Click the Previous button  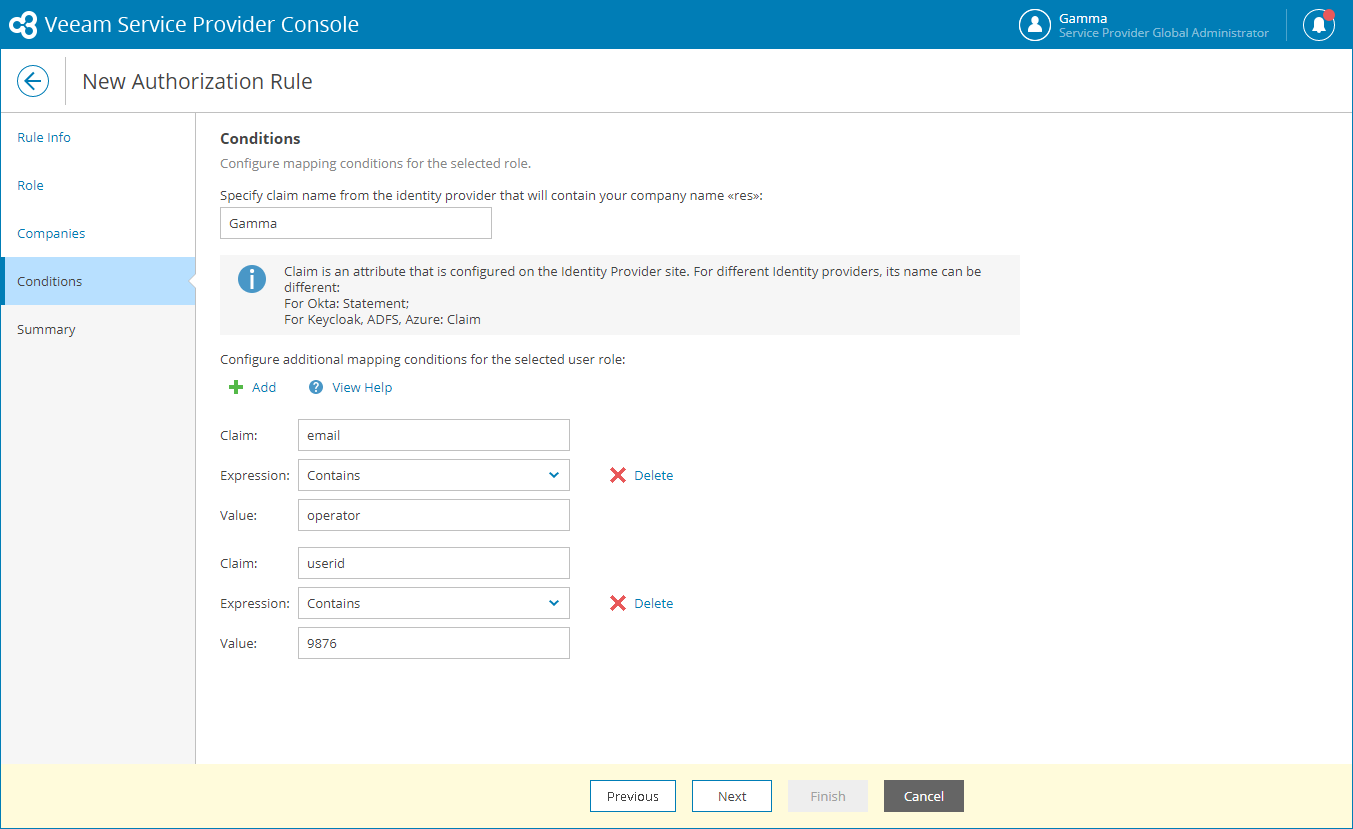(x=632, y=796)
